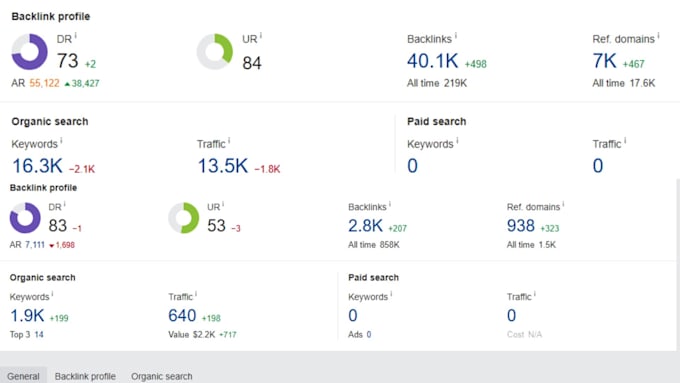Screen dimensions: 680x383
Task: Click the All time 858K text
Action: (x=374, y=245)
